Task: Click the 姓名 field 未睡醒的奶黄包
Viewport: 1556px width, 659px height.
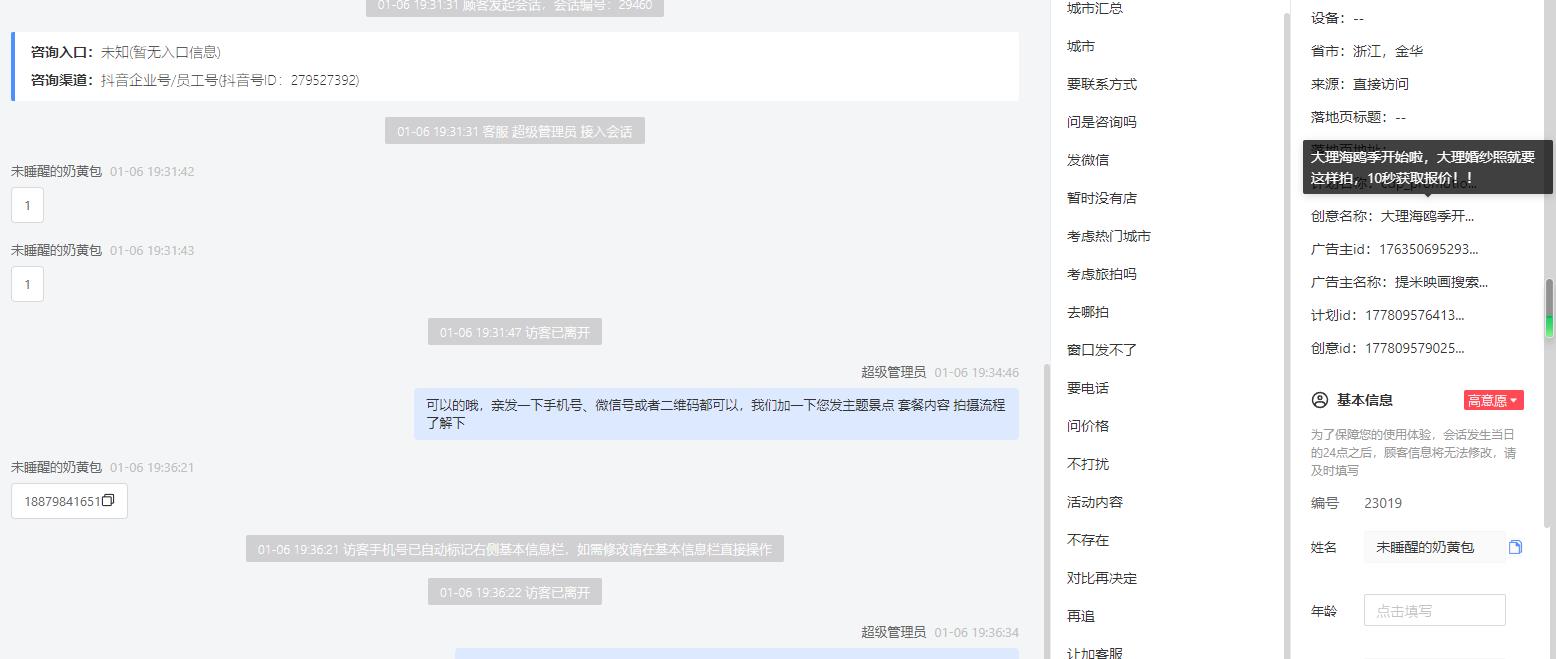Action: click(1433, 547)
